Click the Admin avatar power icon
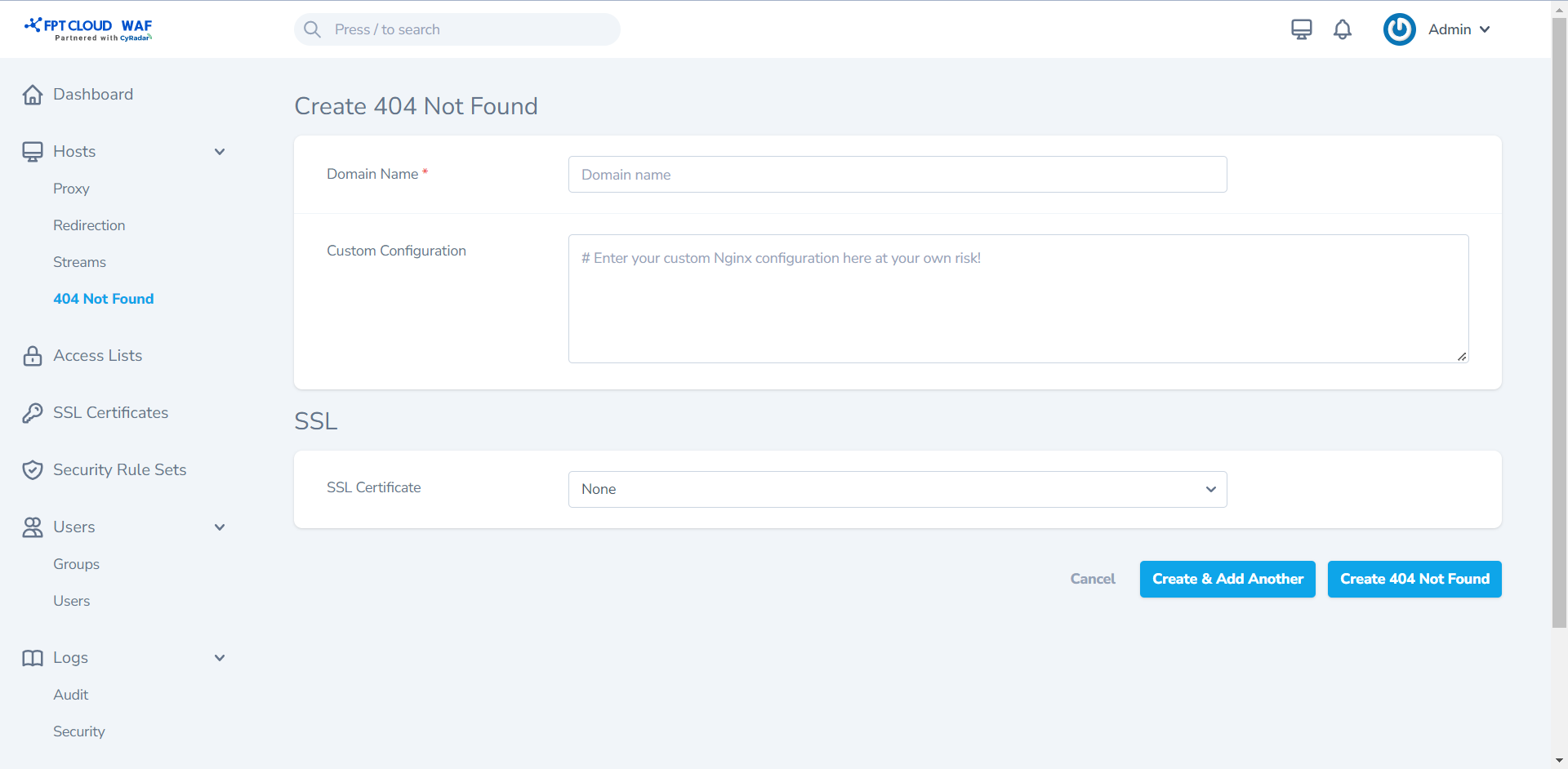 [x=1399, y=29]
